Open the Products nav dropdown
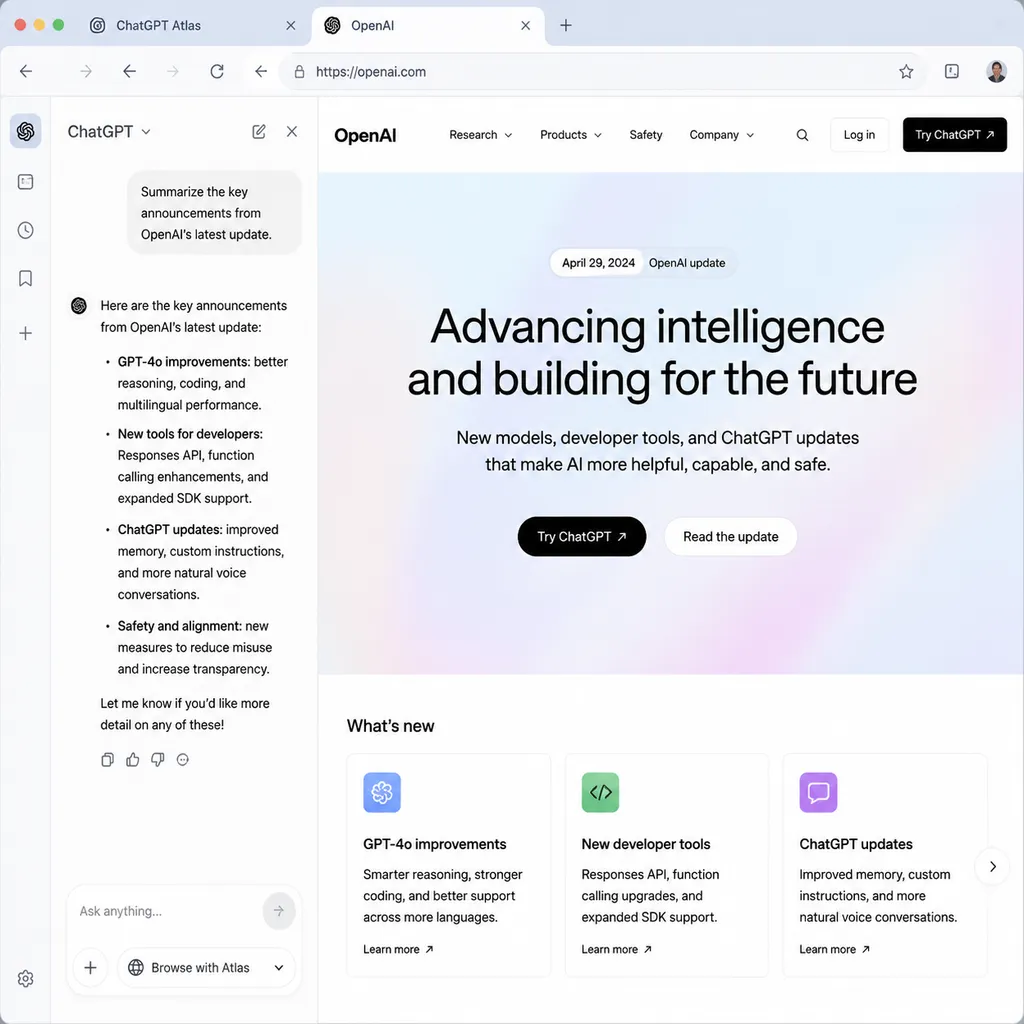 (571, 135)
